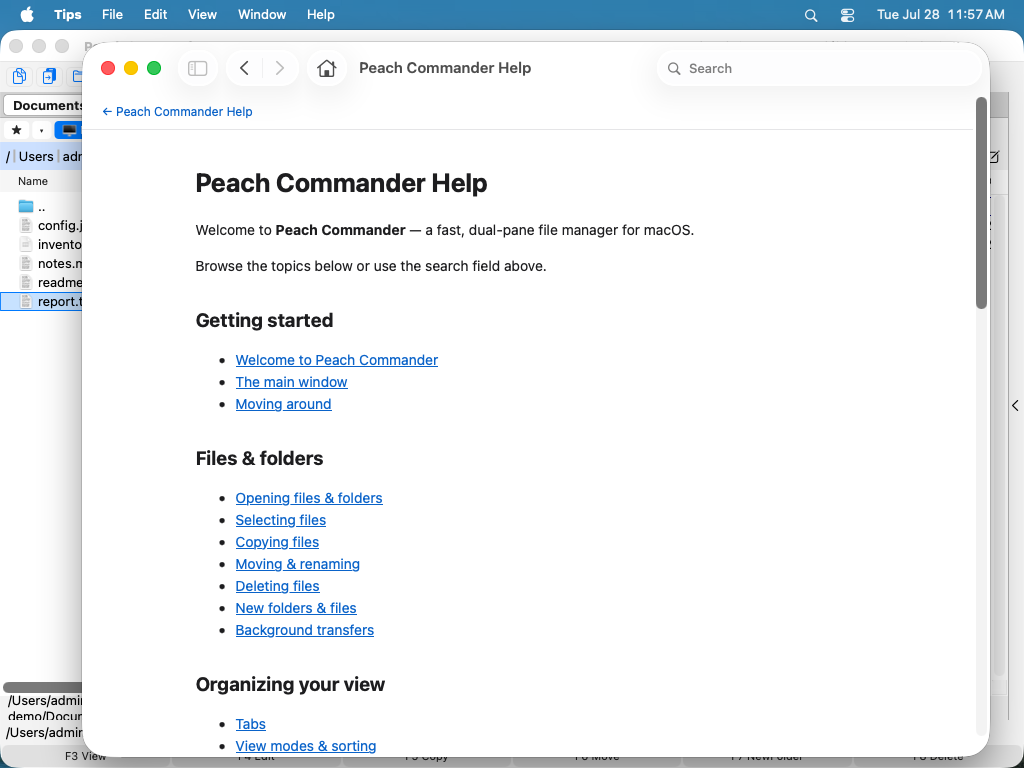This screenshot has width=1024, height=768.
Task: Click the star favorites button in Peach Commander
Action: [x=17, y=130]
